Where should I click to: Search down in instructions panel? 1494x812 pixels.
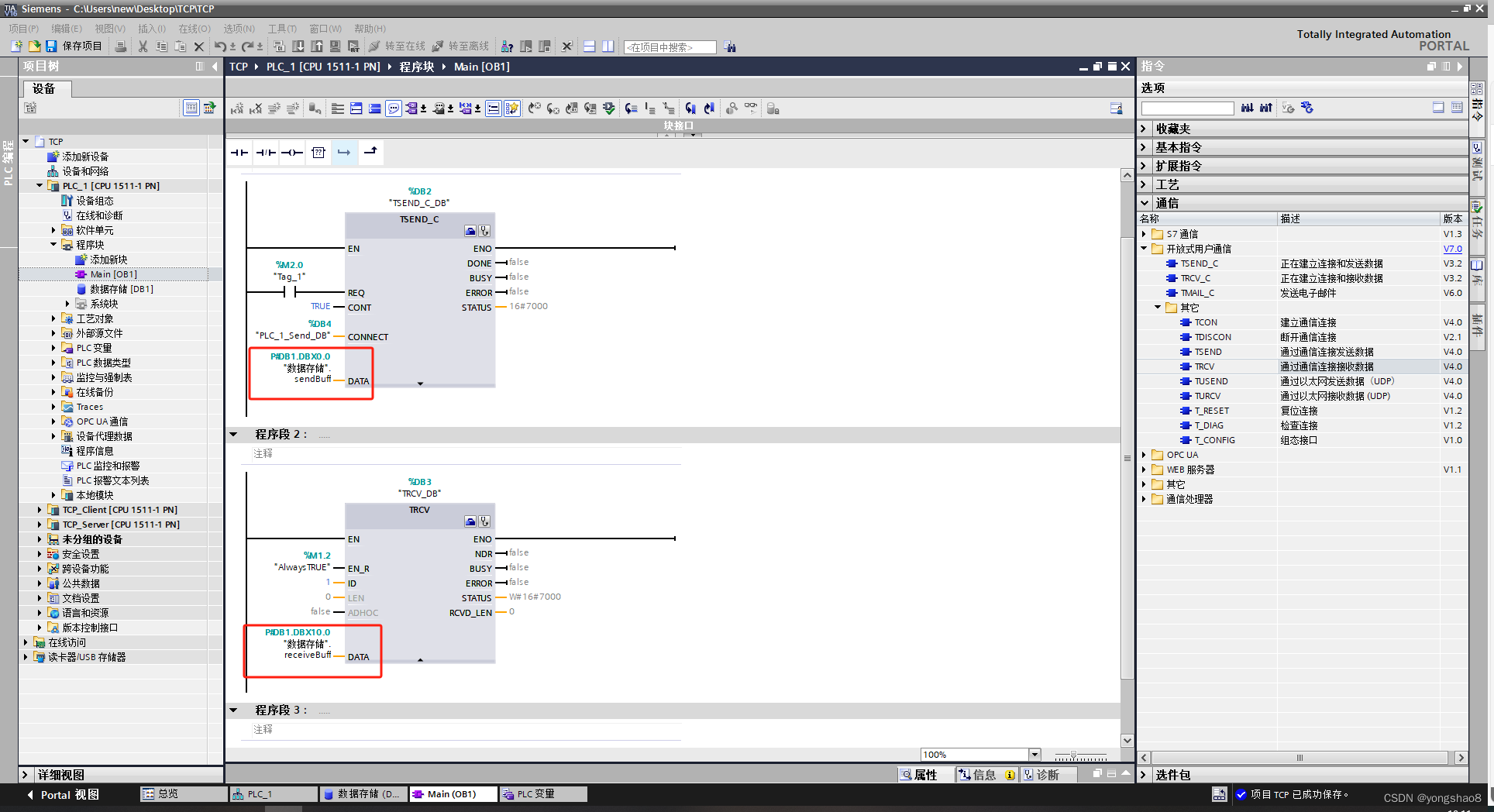click(x=1247, y=108)
